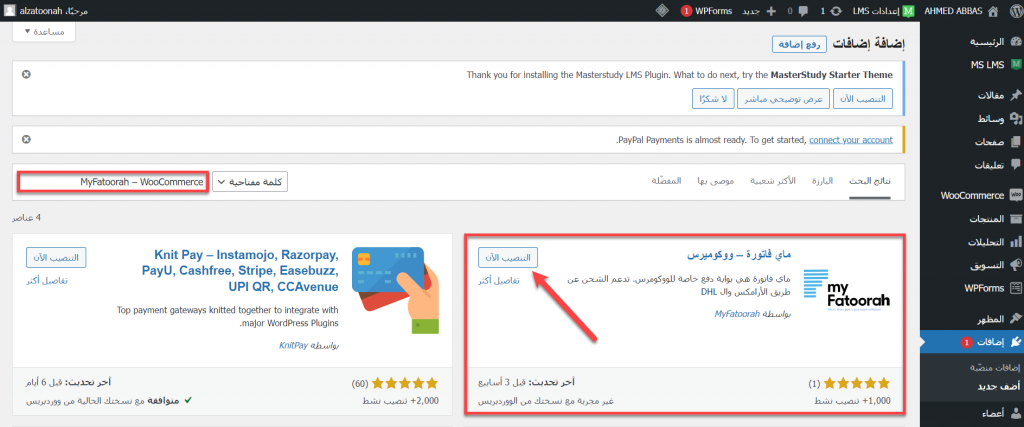Open the كلمة مفتاحية search type dropdown
The image size is (1024, 427).
coord(251,182)
